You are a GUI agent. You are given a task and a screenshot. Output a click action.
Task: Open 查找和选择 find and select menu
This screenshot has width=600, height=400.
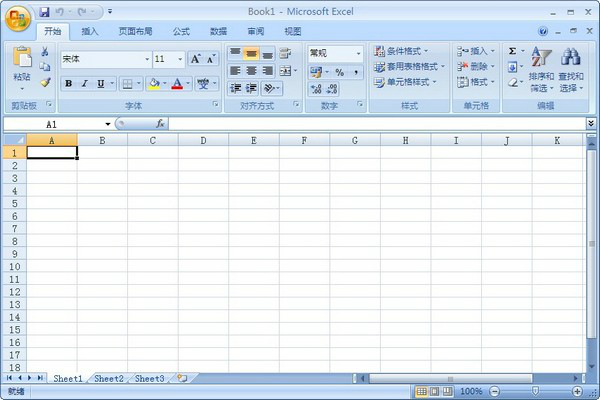point(571,69)
